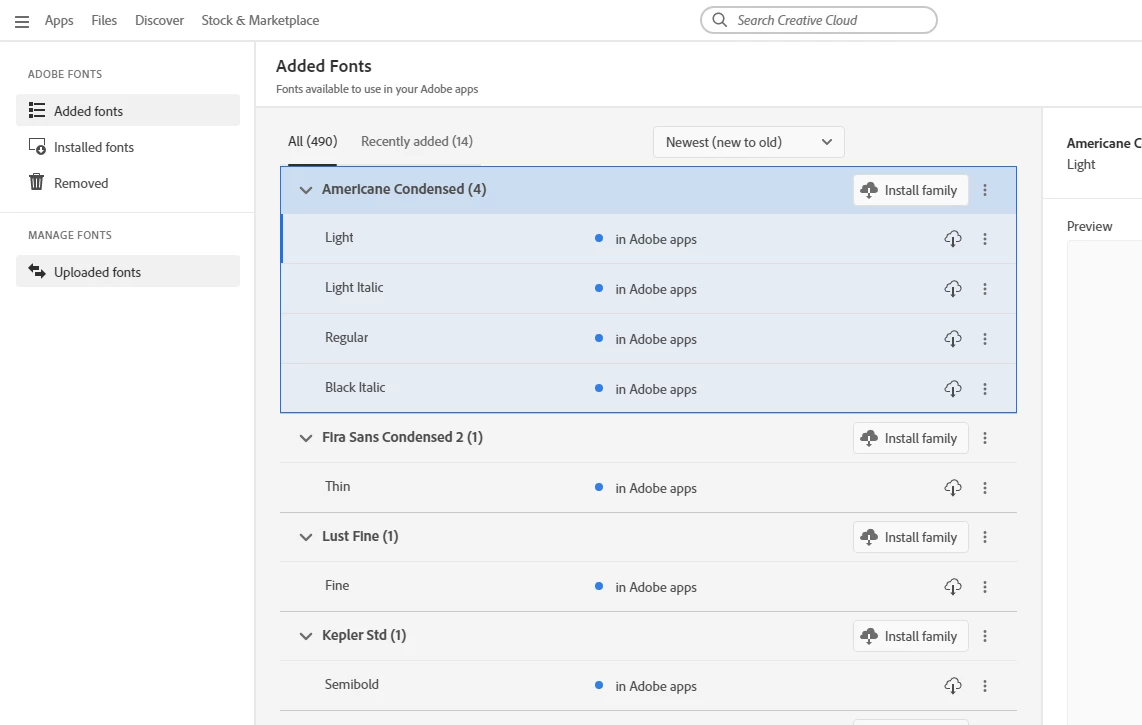This screenshot has height=725, width=1142.
Task: Click the search magnifier icon
Action: (x=720, y=20)
